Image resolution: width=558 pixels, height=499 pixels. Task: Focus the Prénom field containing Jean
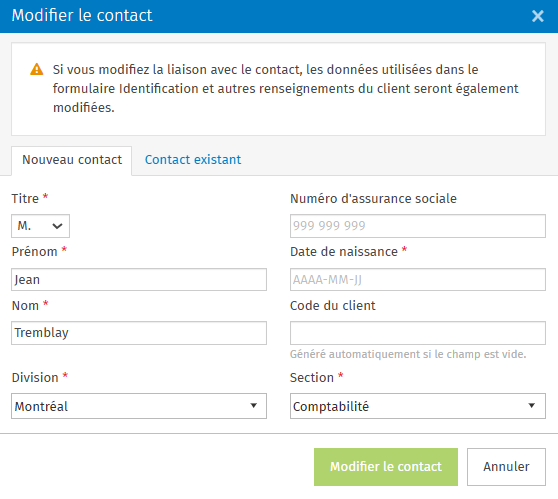[x=139, y=279]
